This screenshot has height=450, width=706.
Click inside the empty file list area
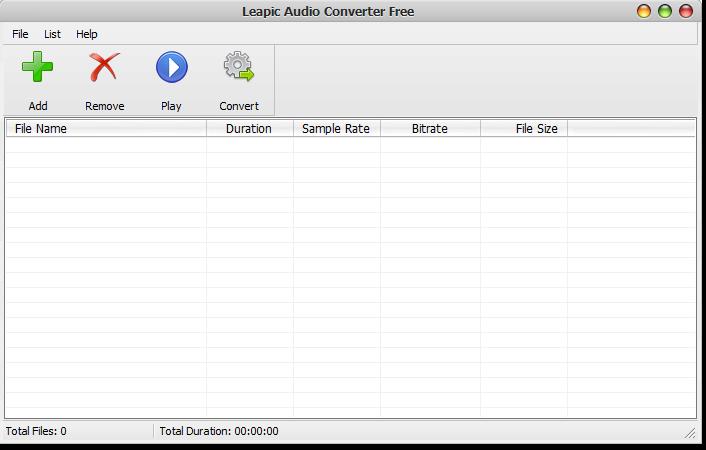[x=350, y=280]
